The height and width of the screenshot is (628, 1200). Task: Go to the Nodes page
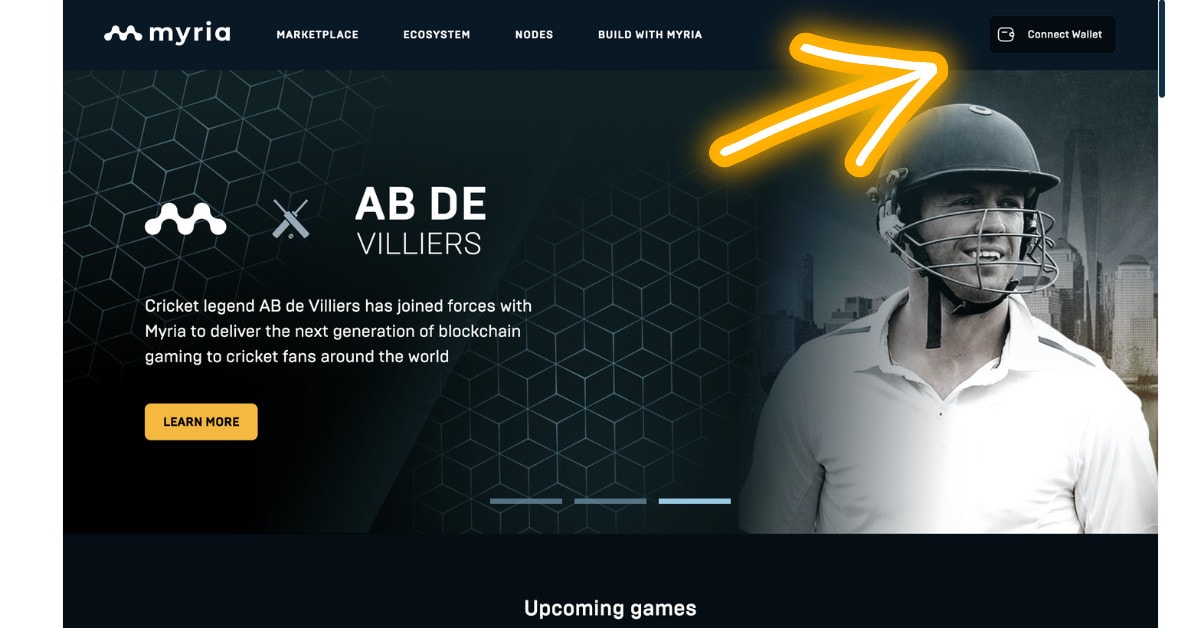[534, 35]
